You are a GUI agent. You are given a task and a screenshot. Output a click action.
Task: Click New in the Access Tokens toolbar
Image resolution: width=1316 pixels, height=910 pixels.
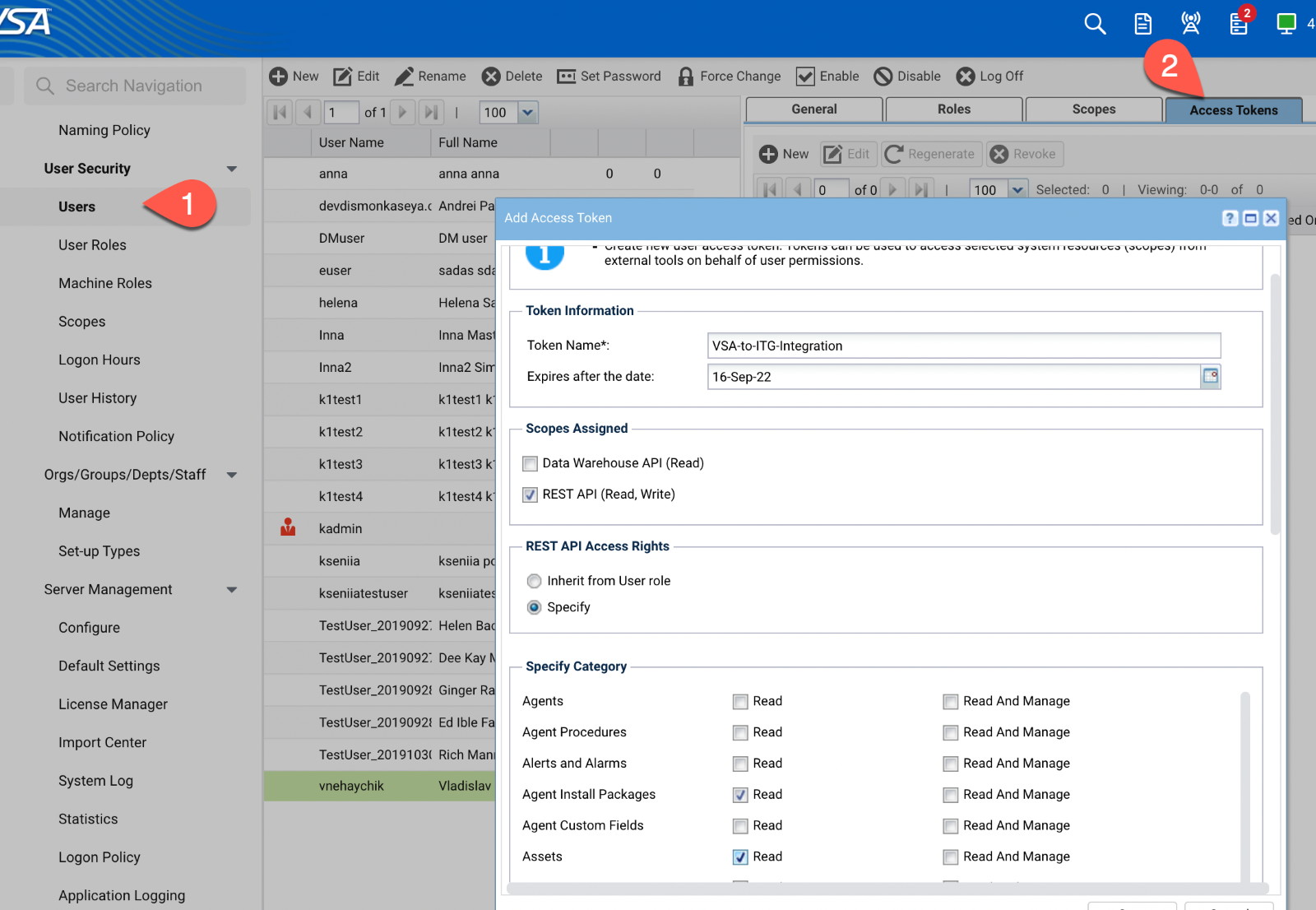pos(784,154)
